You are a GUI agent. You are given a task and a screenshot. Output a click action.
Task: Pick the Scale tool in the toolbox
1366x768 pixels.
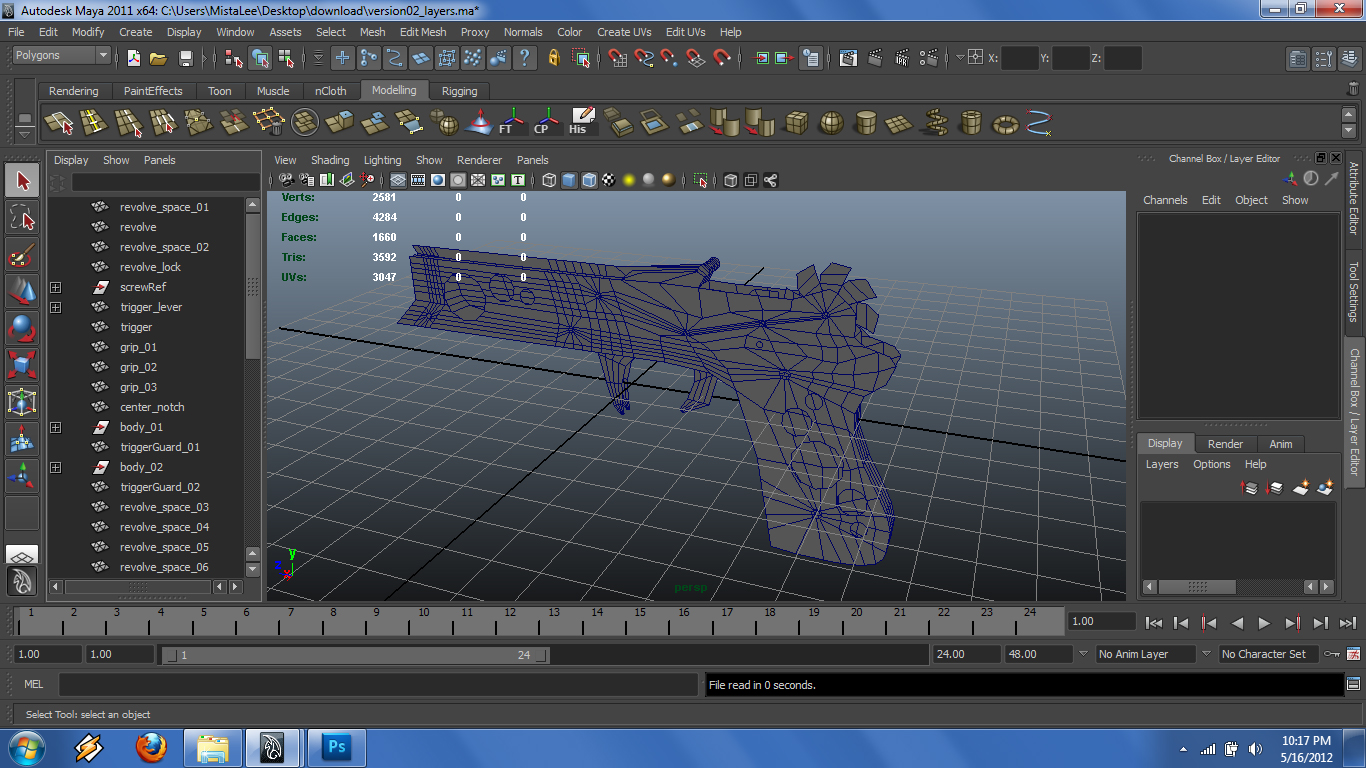(22, 365)
